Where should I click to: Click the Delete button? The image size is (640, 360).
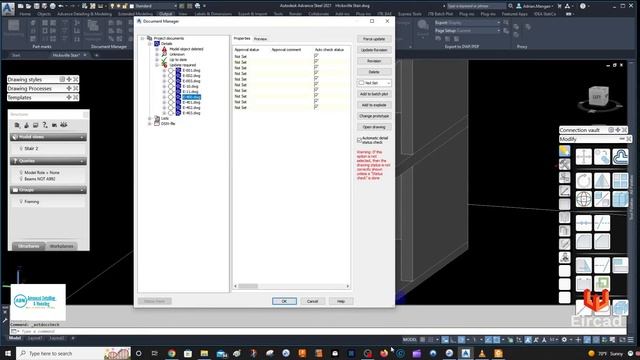(x=374, y=72)
